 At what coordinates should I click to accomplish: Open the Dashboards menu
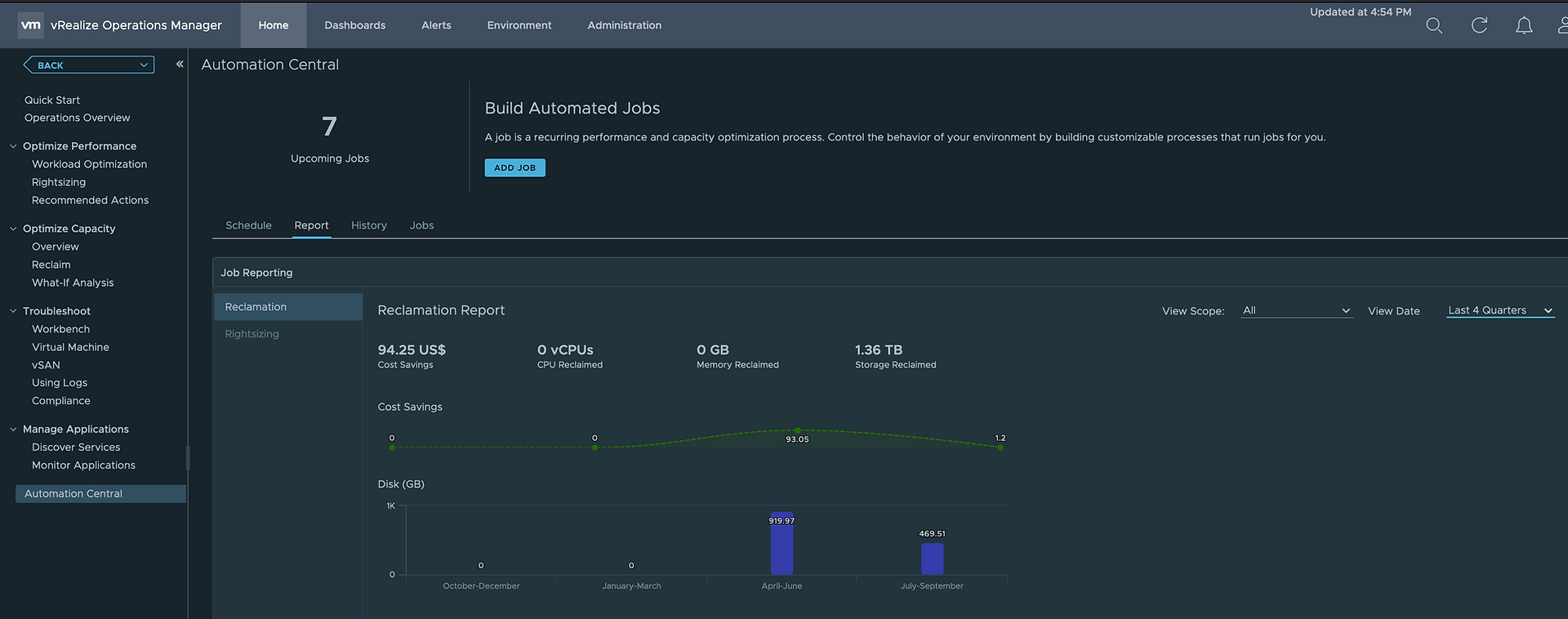click(x=355, y=25)
